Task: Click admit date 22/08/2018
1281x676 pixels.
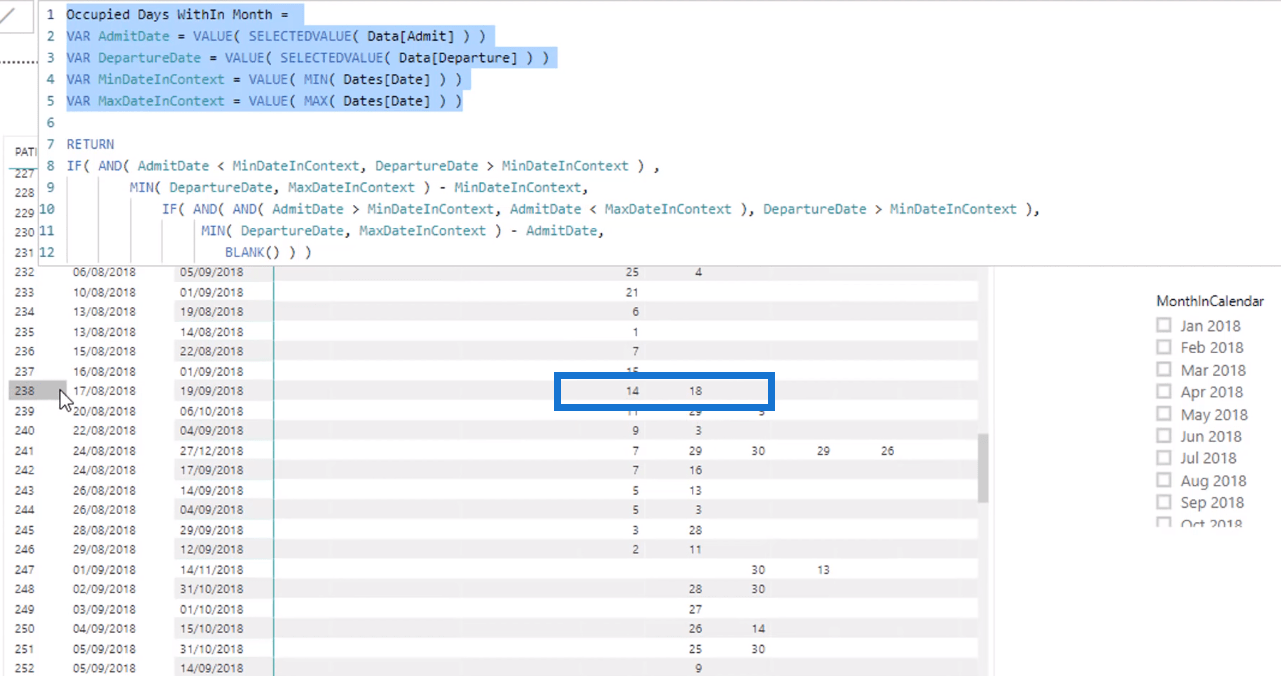Action: coord(104,431)
